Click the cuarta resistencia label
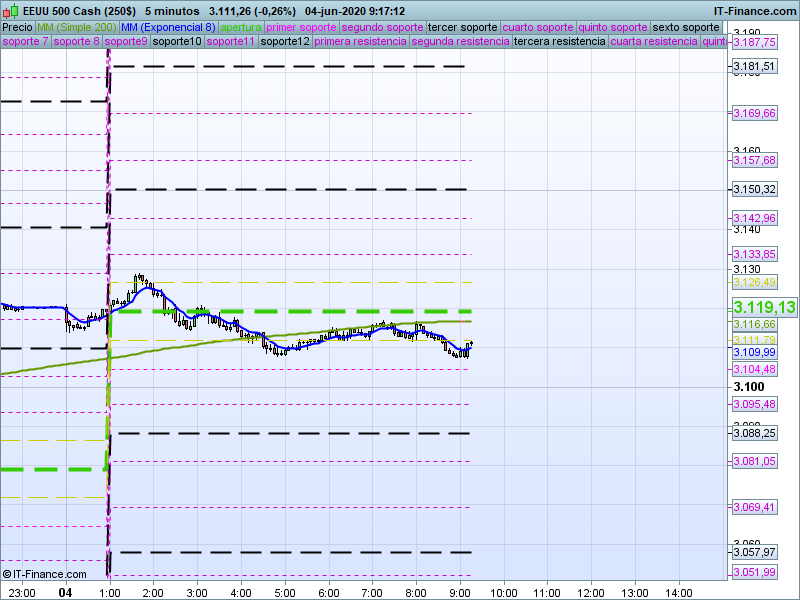The image size is (800, 600). pyautogui.click(x=654, y=42)
